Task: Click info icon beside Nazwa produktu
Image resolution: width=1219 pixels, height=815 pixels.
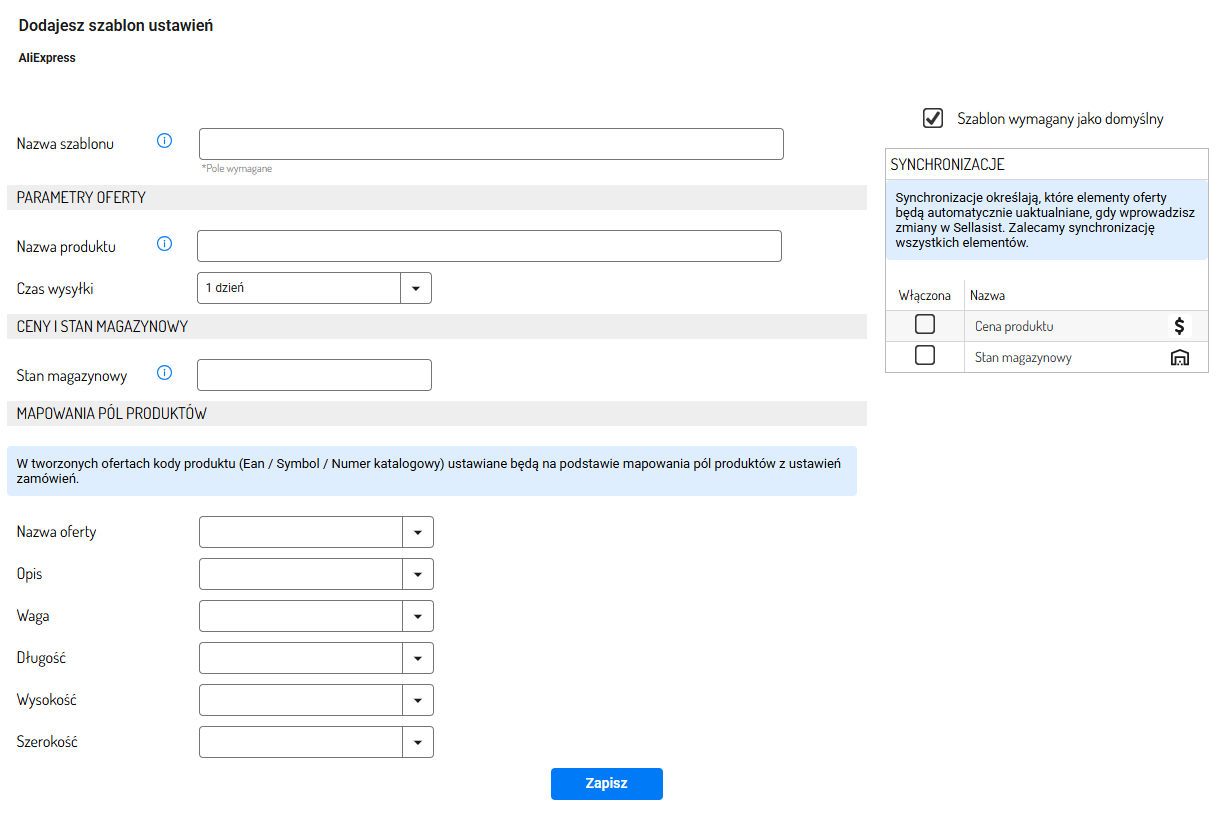Action: 165,244
